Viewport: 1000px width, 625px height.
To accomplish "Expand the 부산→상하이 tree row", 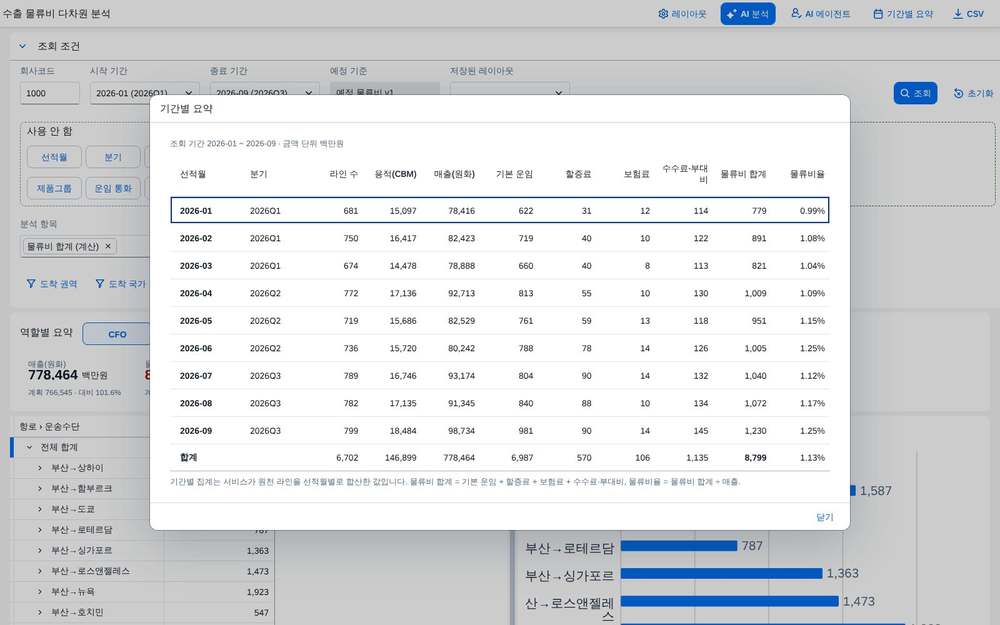I will [40, 468].
